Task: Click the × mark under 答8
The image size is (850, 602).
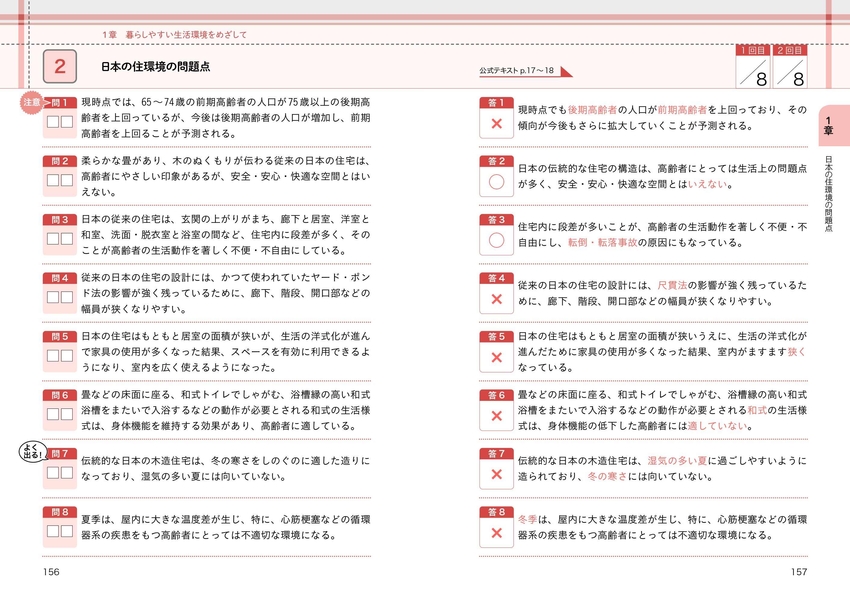Action: click(496, 533)
